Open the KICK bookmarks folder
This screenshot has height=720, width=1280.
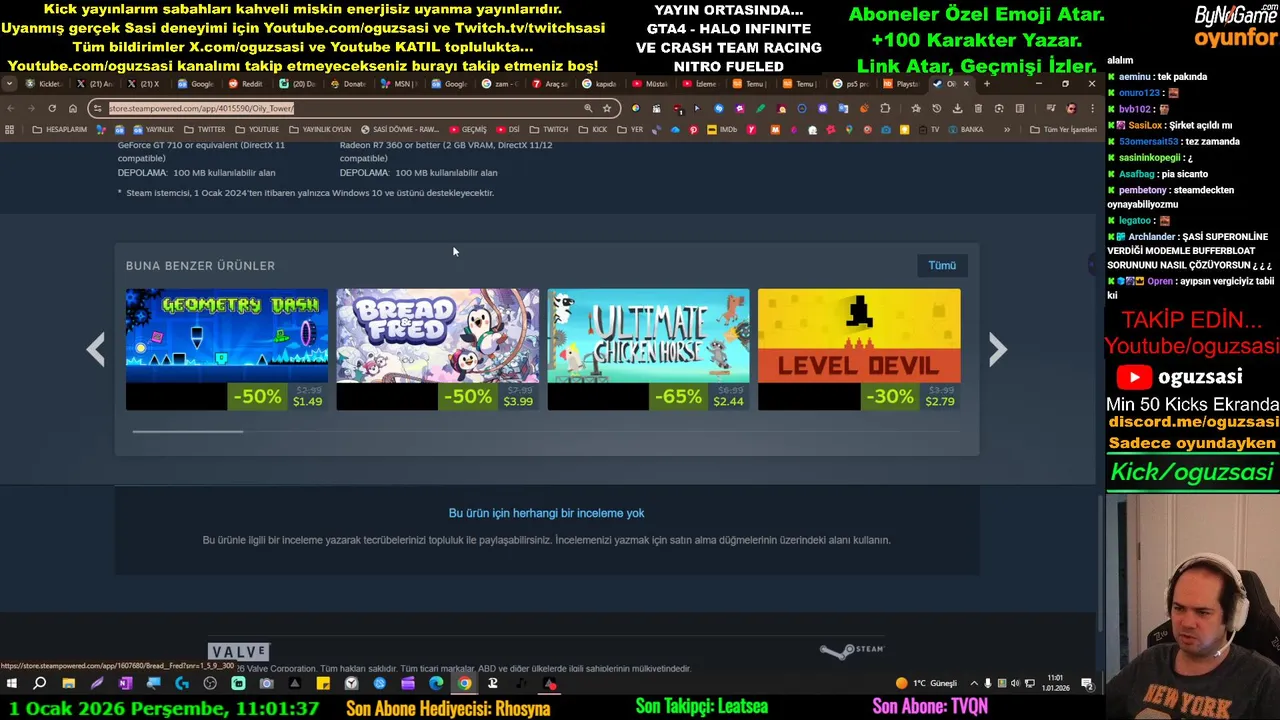tap(593, 129)
